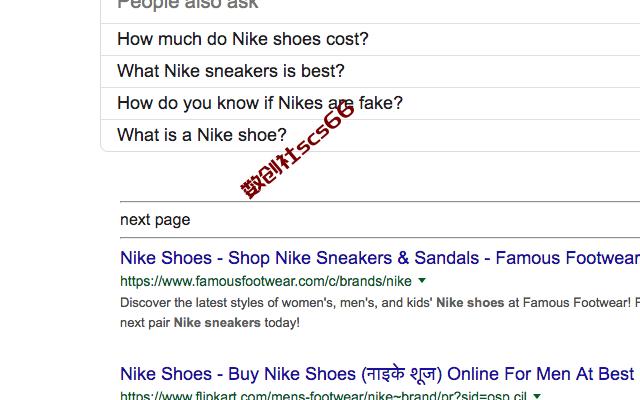This screenshot has height=400, width=640.
Task: Click the red diagonal watermark text
Action: (298, 150)
